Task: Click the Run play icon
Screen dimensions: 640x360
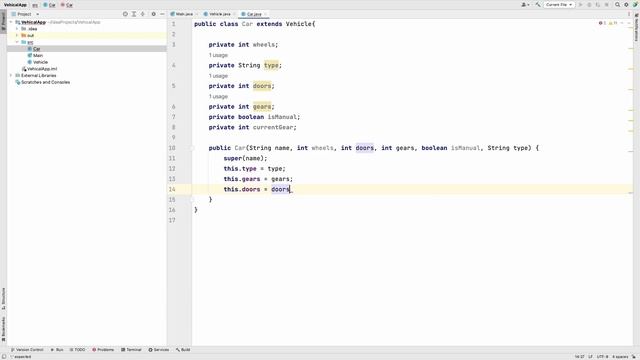Action: coord(580,4)
